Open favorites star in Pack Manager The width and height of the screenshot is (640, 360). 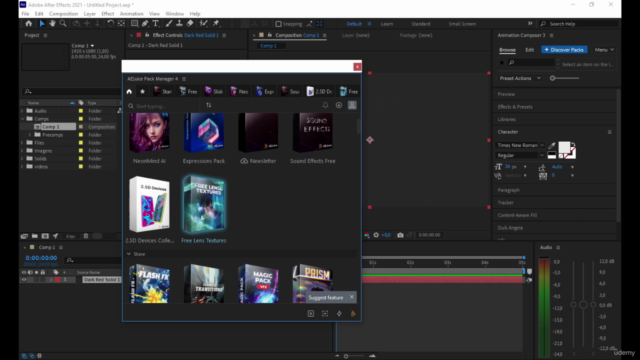click(142, 91)
